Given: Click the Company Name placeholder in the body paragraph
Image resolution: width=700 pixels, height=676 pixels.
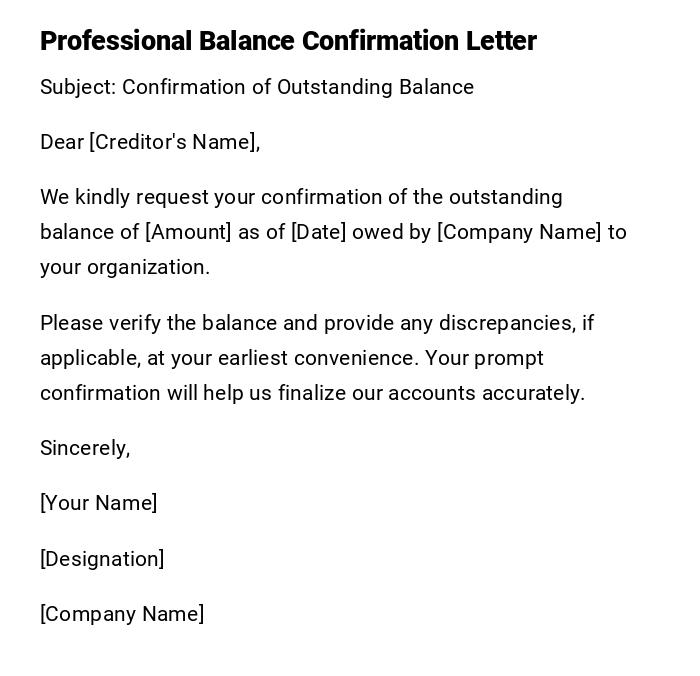Looking at the screenshot, I should (x=519, y=232).
